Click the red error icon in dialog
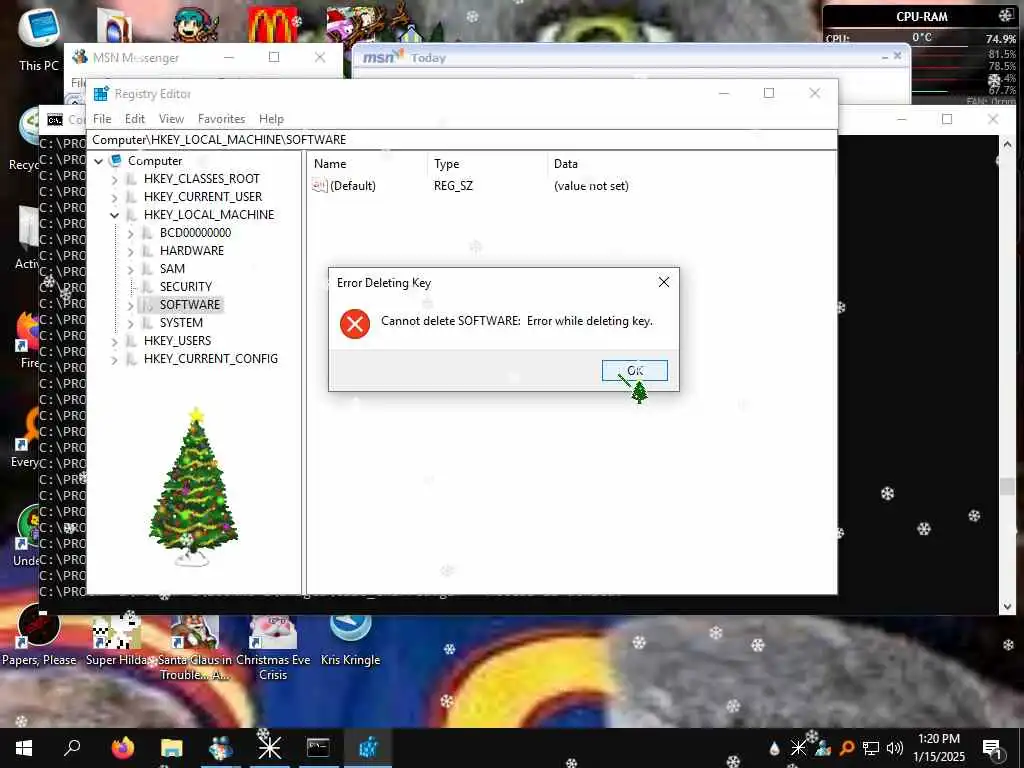Screen dimensions: 1024x768 pos(355,324)
